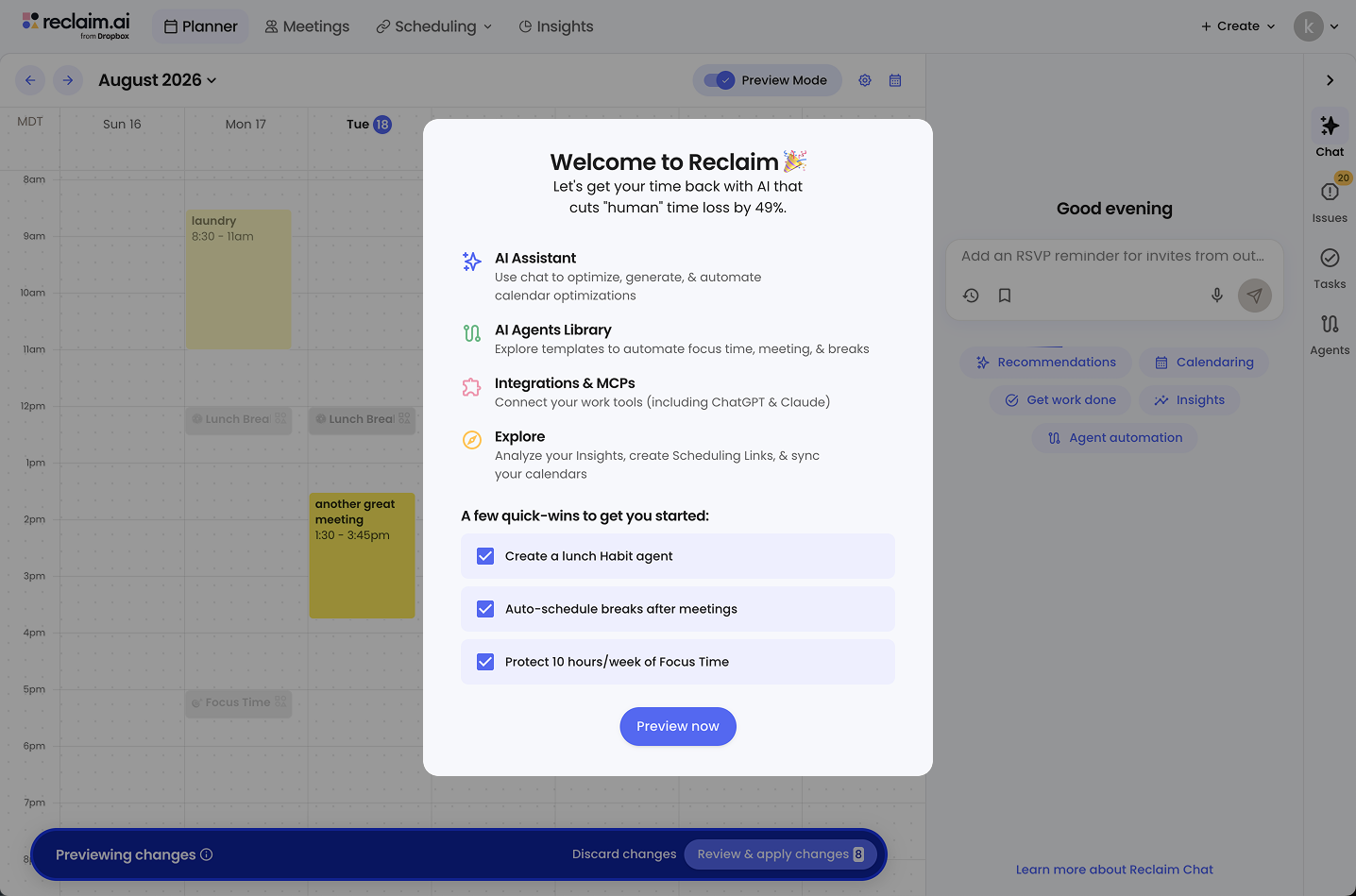Click the MDT timezone label
The height and width of the screenshot is (896, 1356).
coord(30,122)
